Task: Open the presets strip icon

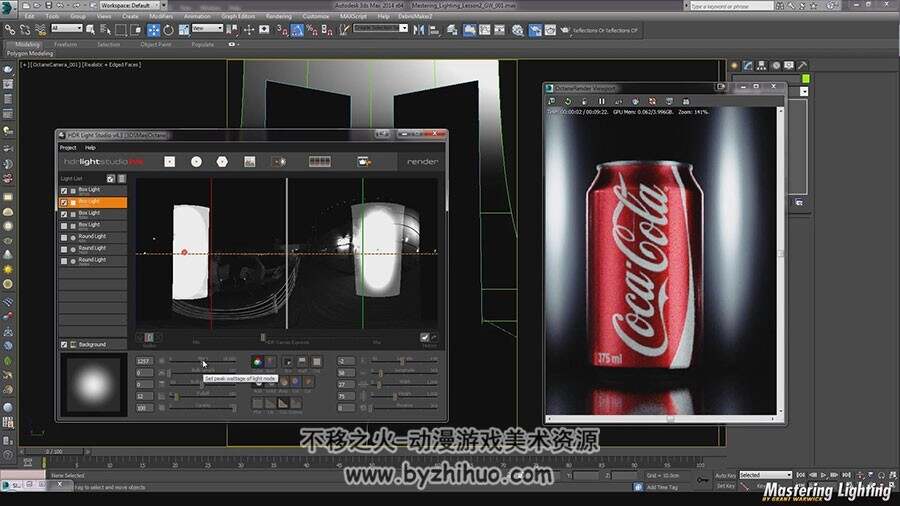Action: 320,162
